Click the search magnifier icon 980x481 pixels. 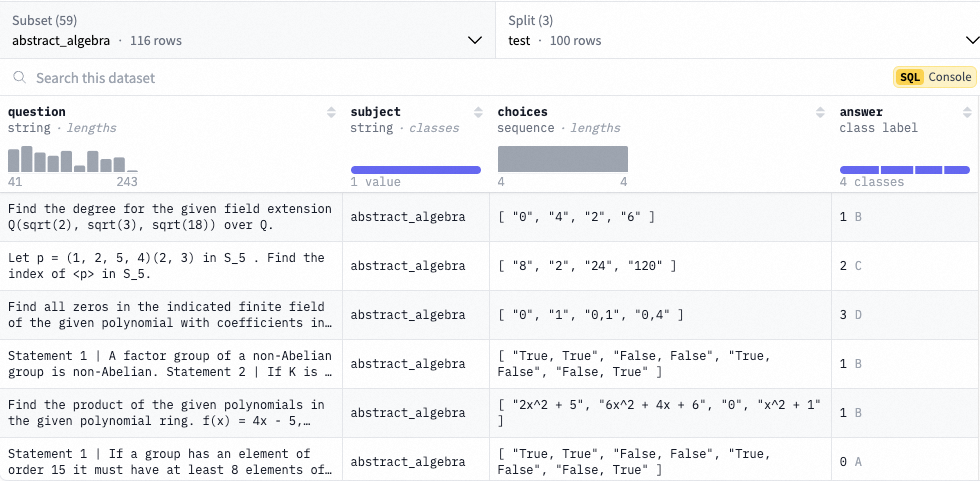[20, 78]
